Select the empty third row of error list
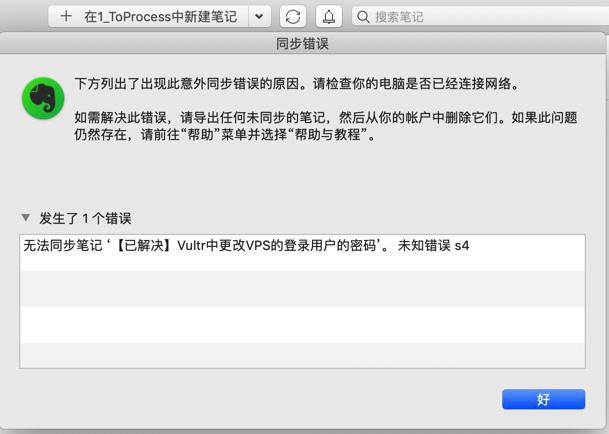 302,325
